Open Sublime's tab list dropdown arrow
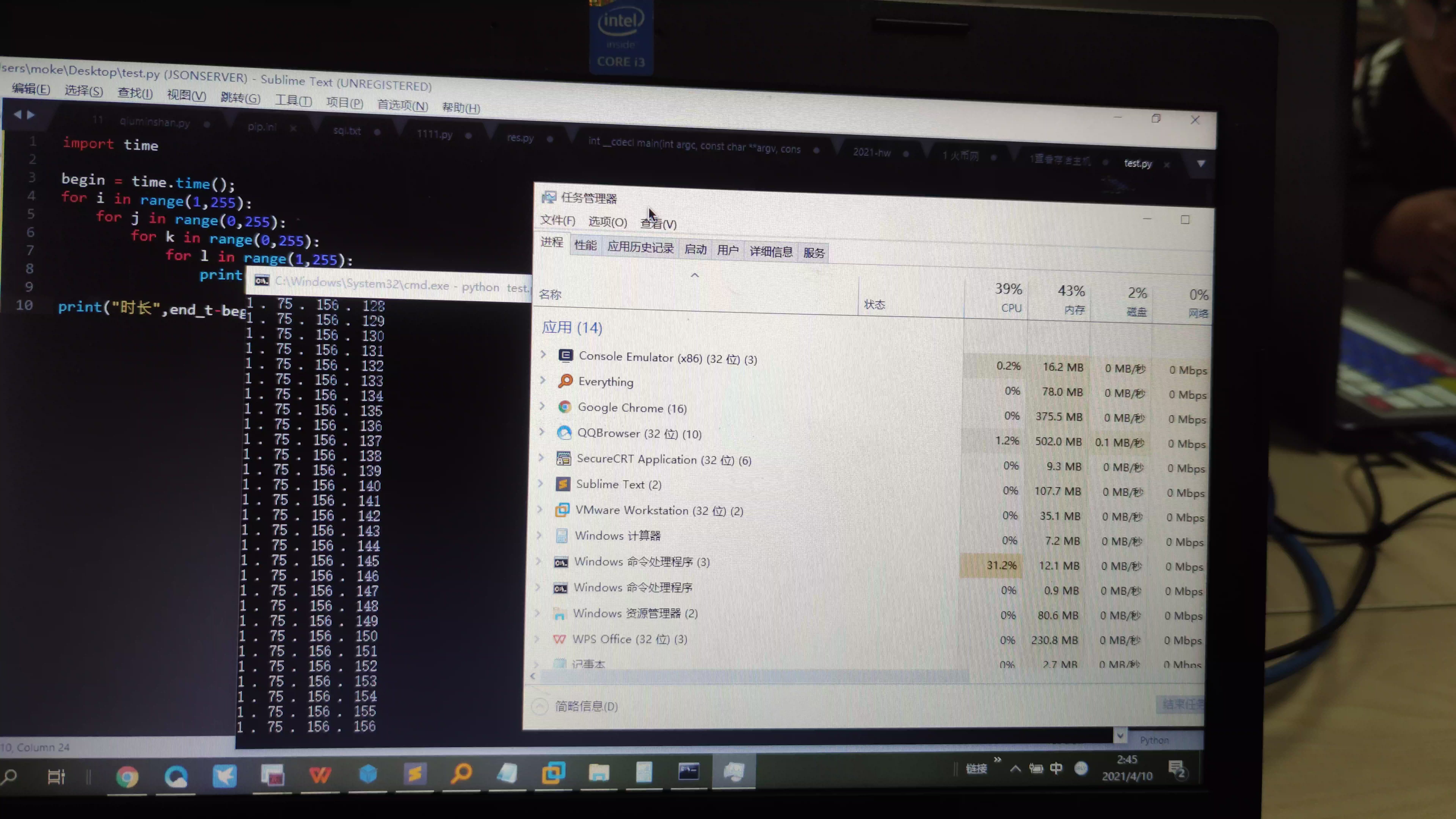1456x819 pixels. click(x=1201, y=164)
